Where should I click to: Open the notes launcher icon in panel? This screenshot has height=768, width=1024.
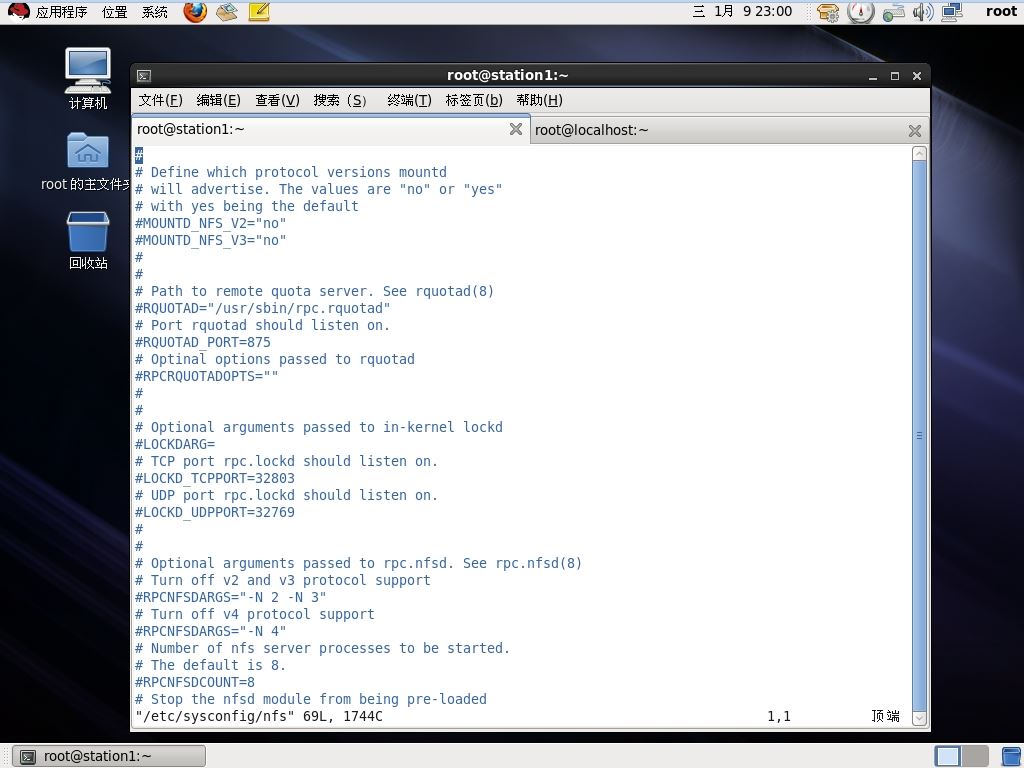[x=259, y=12]
